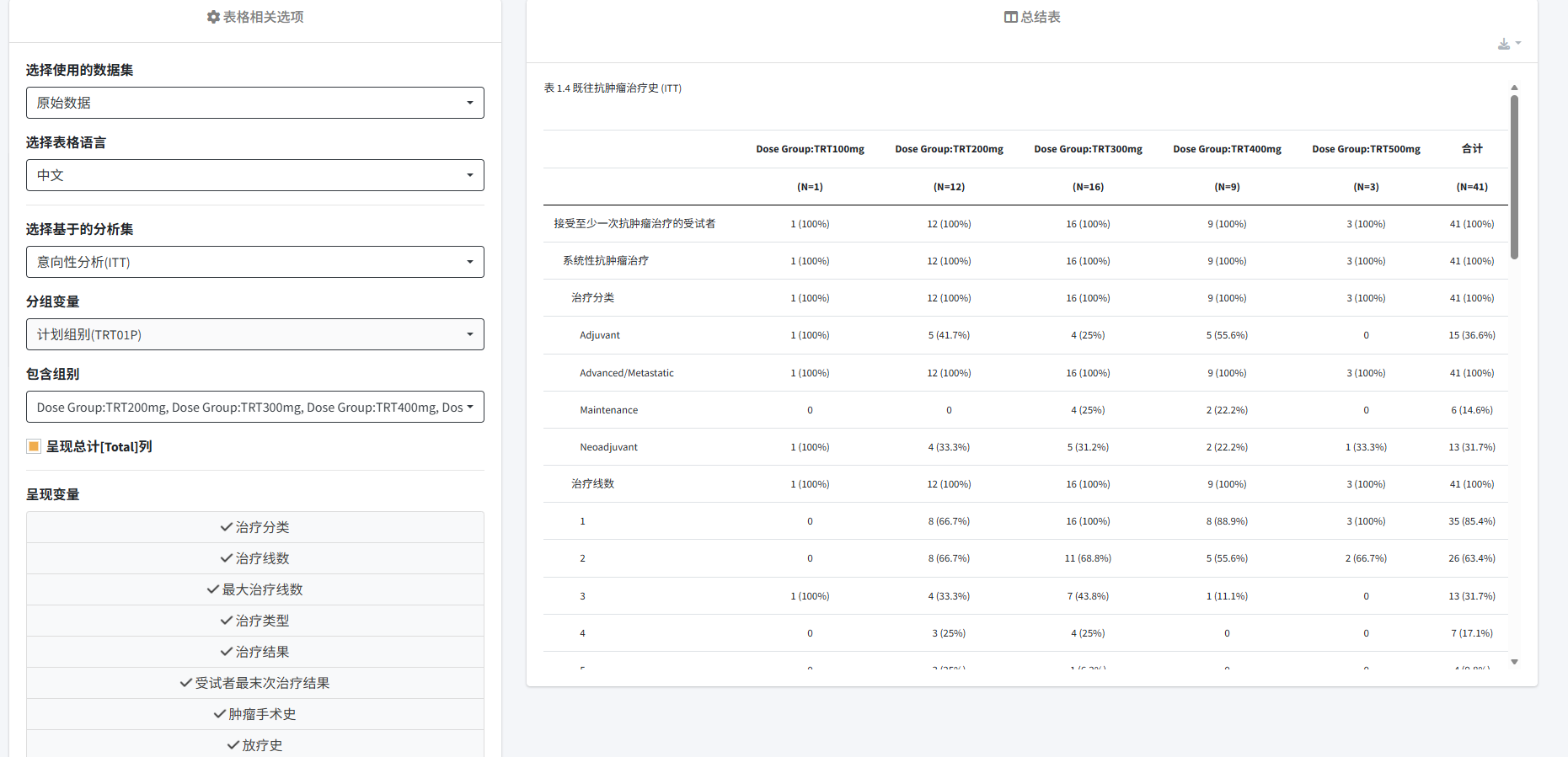Open the 包含组别 dose group multi-select field
The height and width of the screenshot is (757, 1568).
tap(255, 407)
